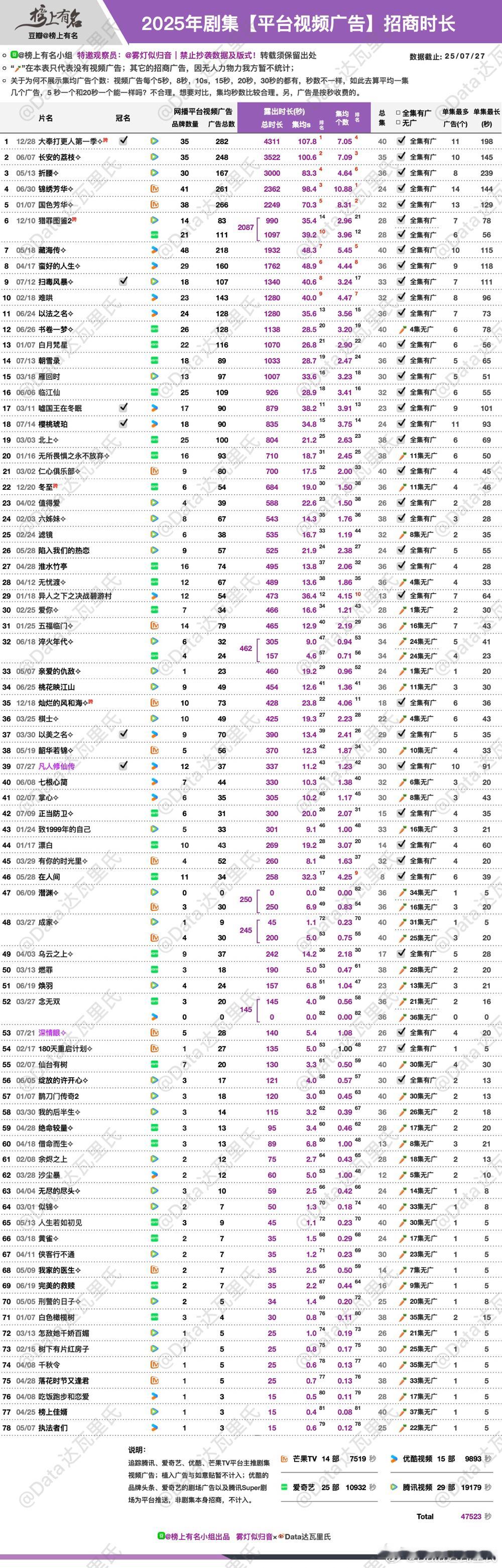Click the 冠名 column header
502x1568 pixels.
click(x=123, y=118)
